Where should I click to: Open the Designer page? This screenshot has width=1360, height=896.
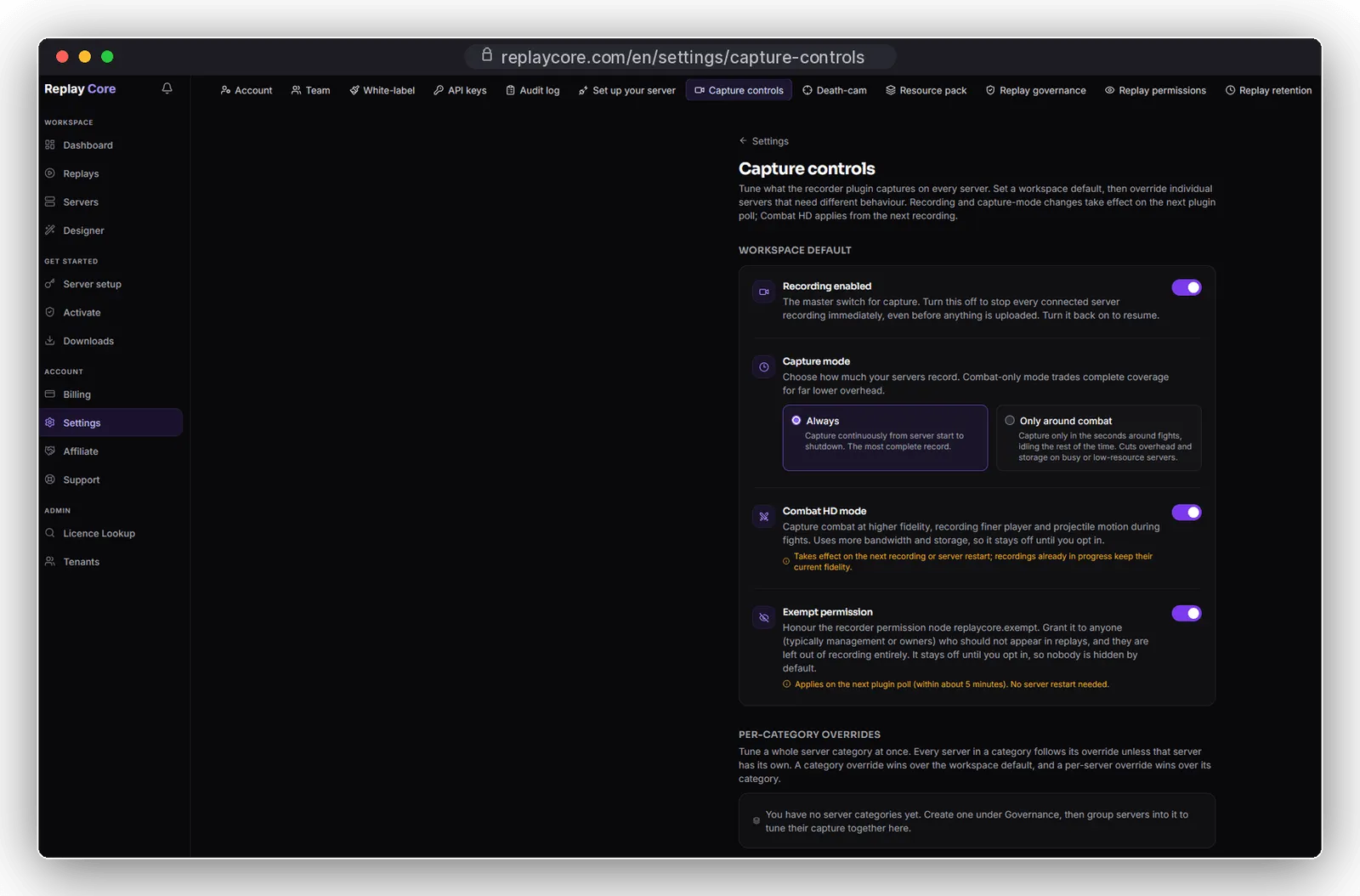coord(110,230)
